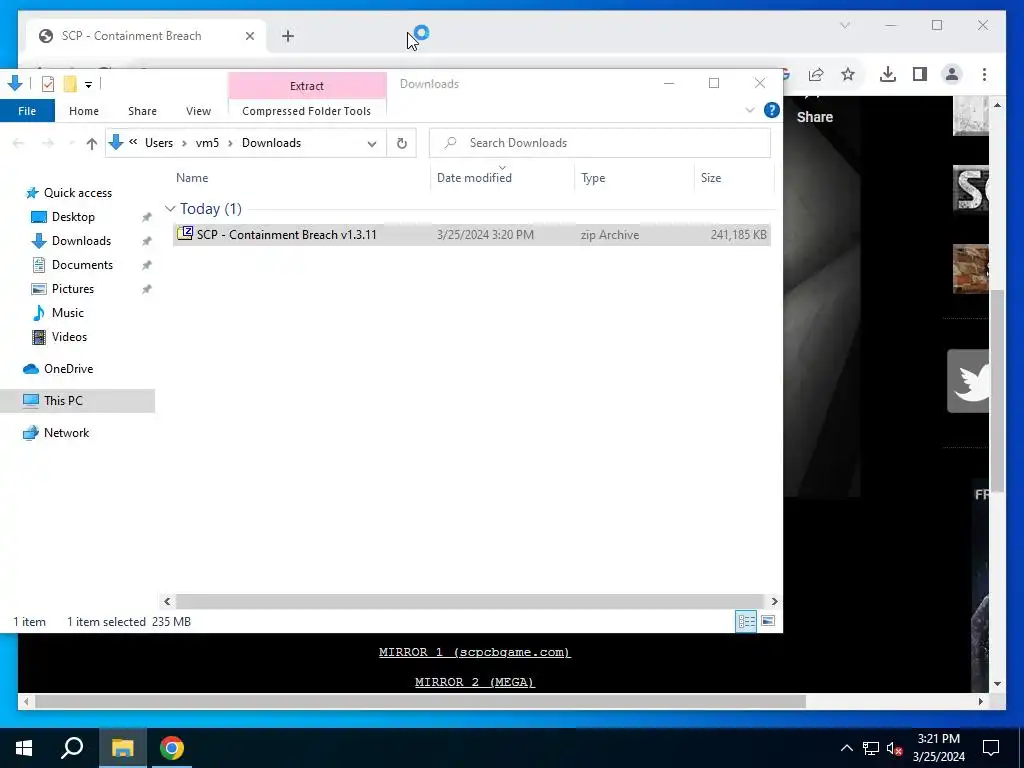Open Chrome profile menu
This screenshot has width=1024, height=768.
(x=952, y=74)
